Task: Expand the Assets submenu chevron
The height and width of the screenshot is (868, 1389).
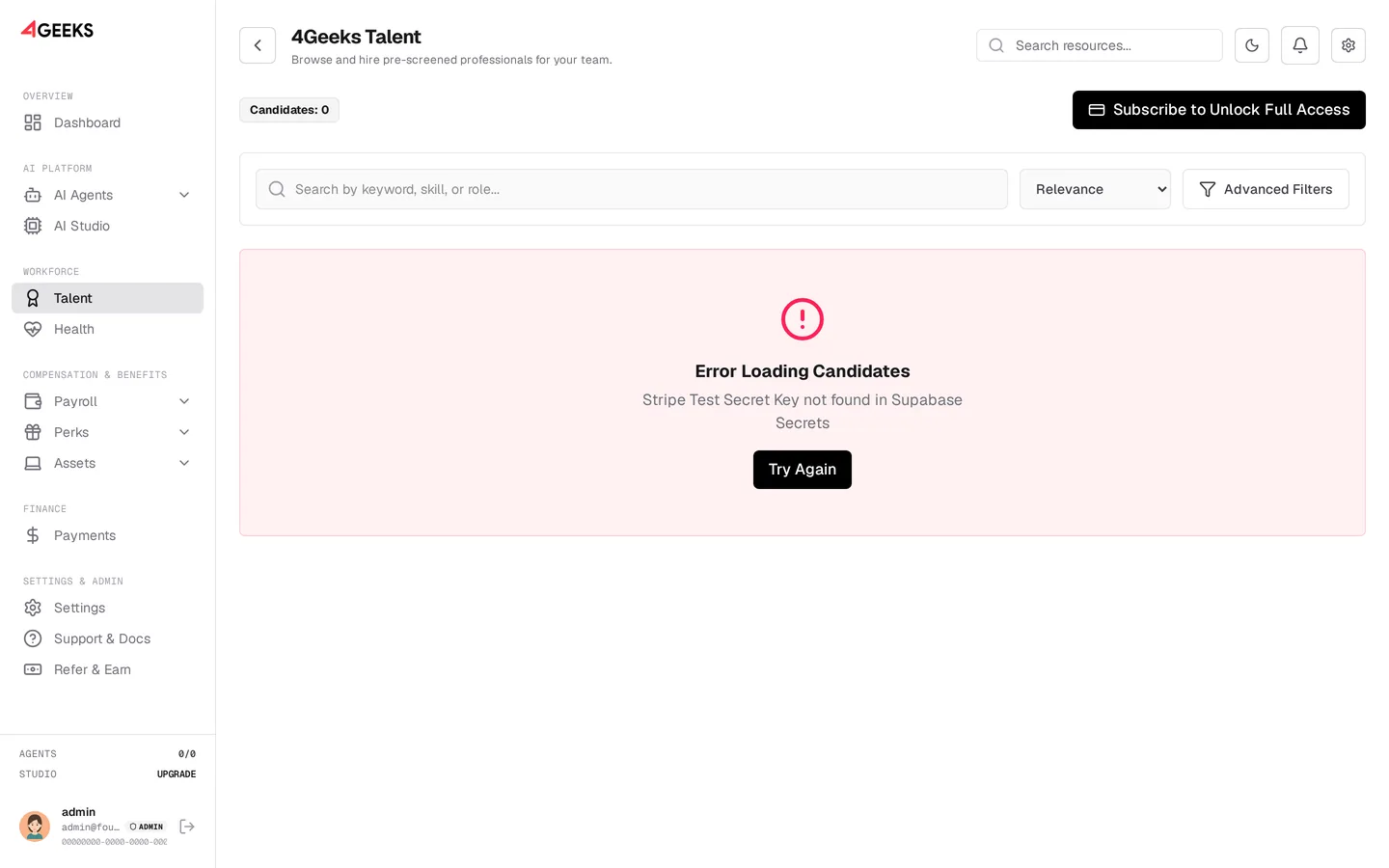Action: click(x=184, y=463)
